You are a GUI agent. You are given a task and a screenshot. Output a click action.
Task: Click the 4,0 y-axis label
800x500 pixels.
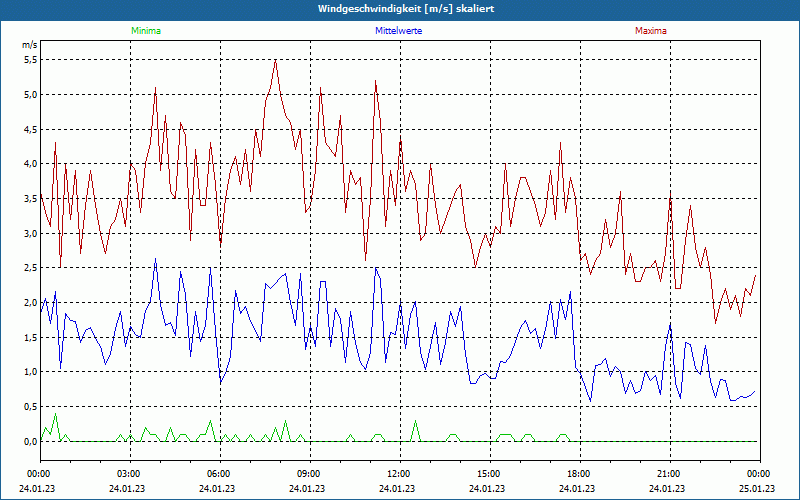point(31,164)
